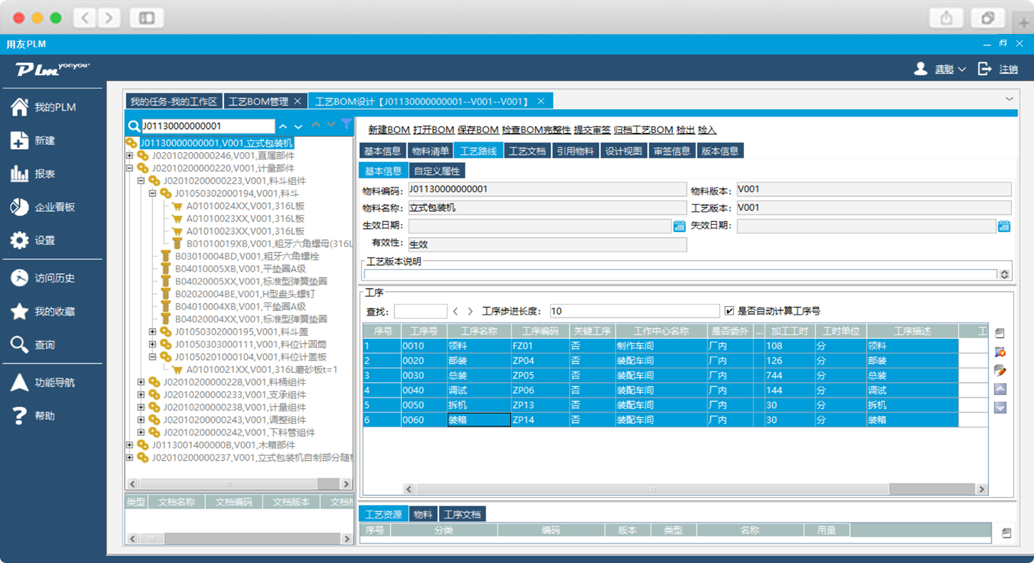Screen dimensions: 1034x563
Task: Toggle 是否自动计算工序号 checkbox
Action: tap(729, 311)
